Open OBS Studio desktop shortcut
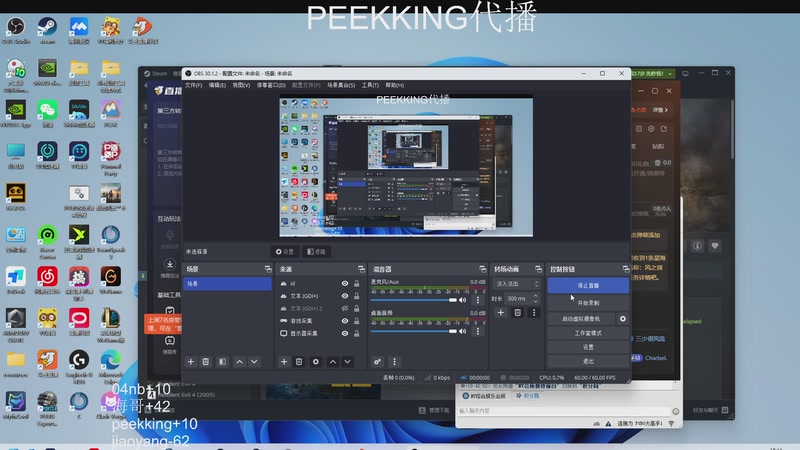Screen dimensions: 800x450 tap(16, 30)
